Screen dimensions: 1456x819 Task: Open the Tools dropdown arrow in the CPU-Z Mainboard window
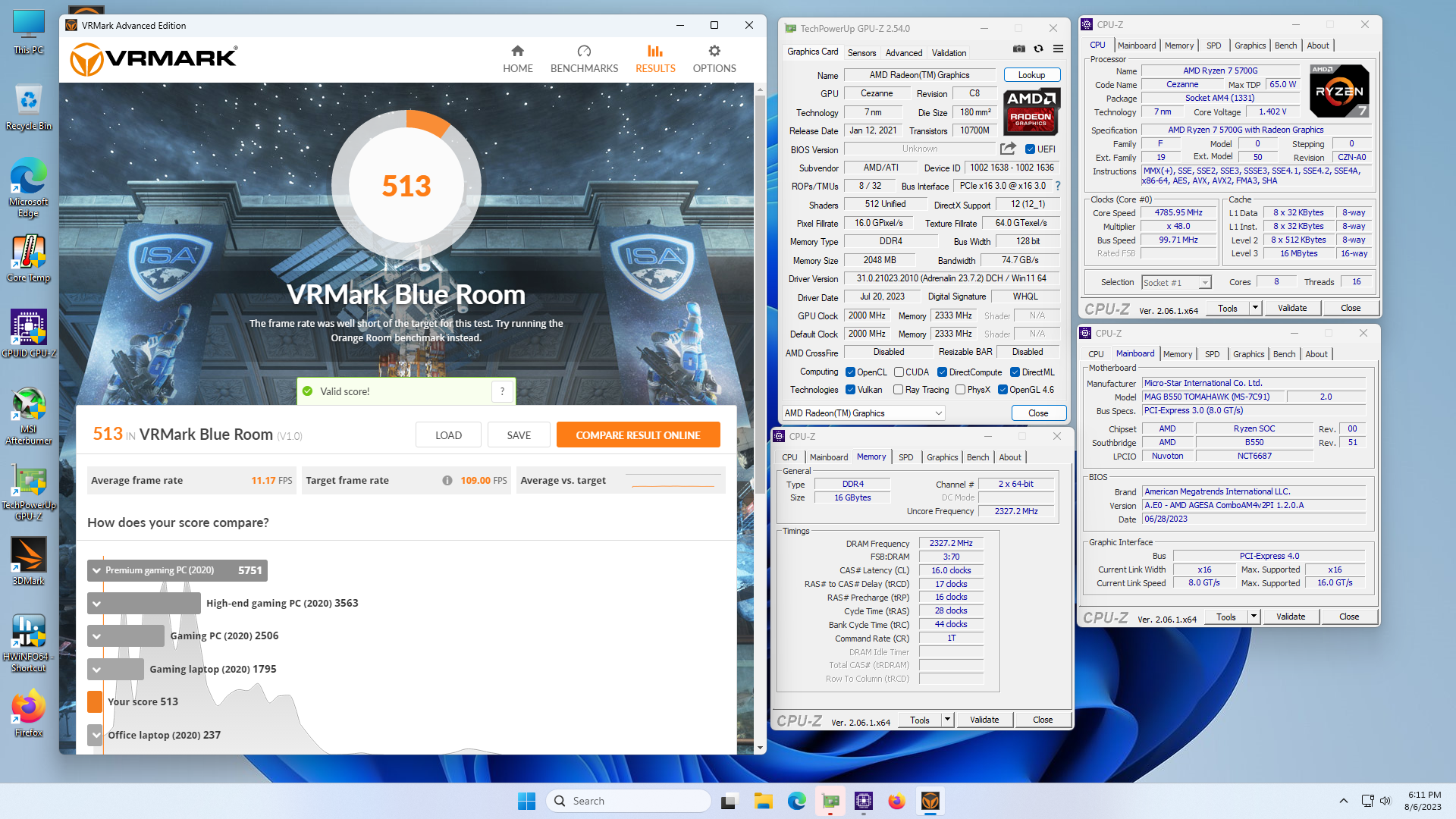(x=1254, y=617)
